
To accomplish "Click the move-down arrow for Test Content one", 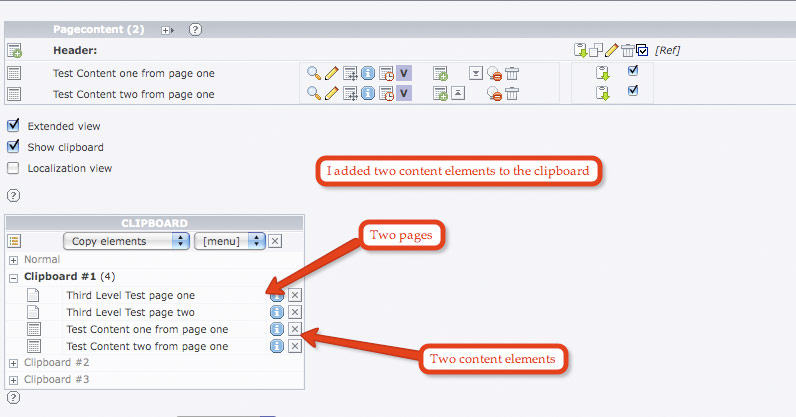I will coord(475,73).
